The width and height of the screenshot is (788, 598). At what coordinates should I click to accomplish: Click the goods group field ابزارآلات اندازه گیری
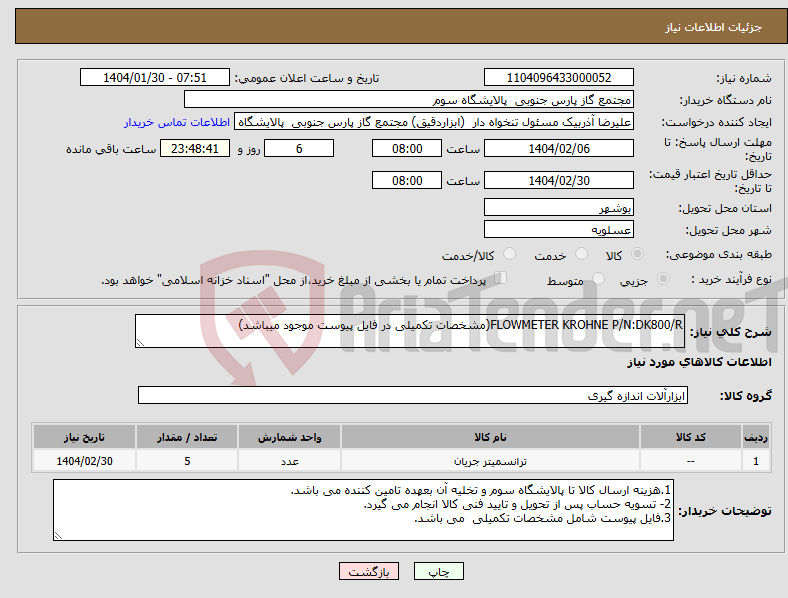(x=413, y=395)
